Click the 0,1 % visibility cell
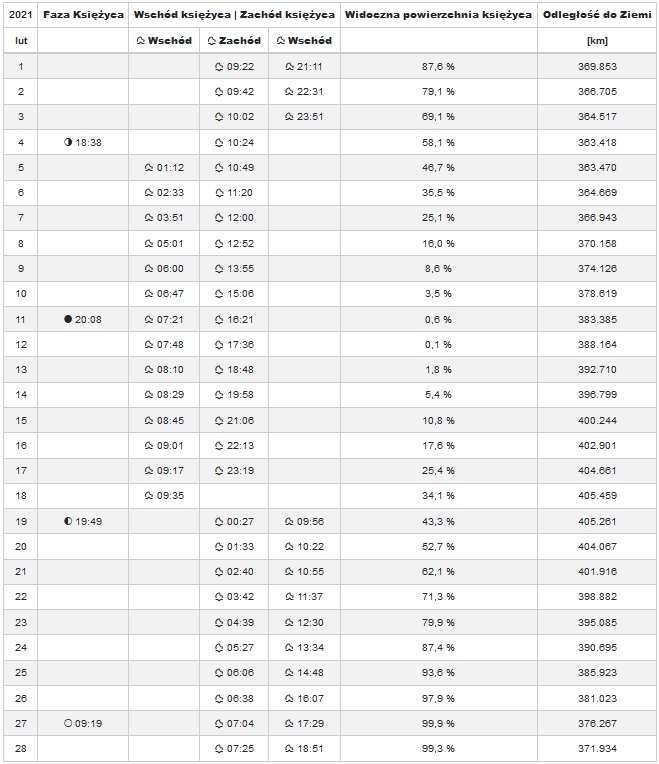Screen dimensions: 659x764 [x=438, y=344]
